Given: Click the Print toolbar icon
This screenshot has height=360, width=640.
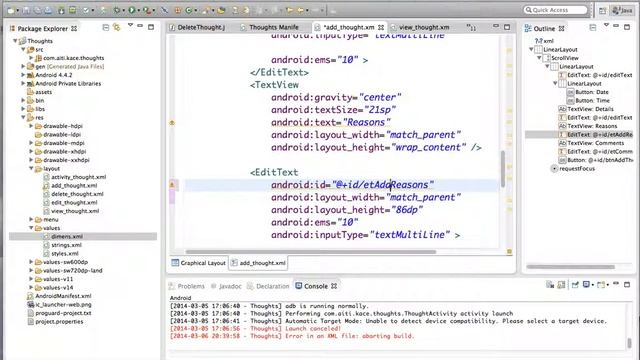Looking at the screenshot, I should [48, 10].
